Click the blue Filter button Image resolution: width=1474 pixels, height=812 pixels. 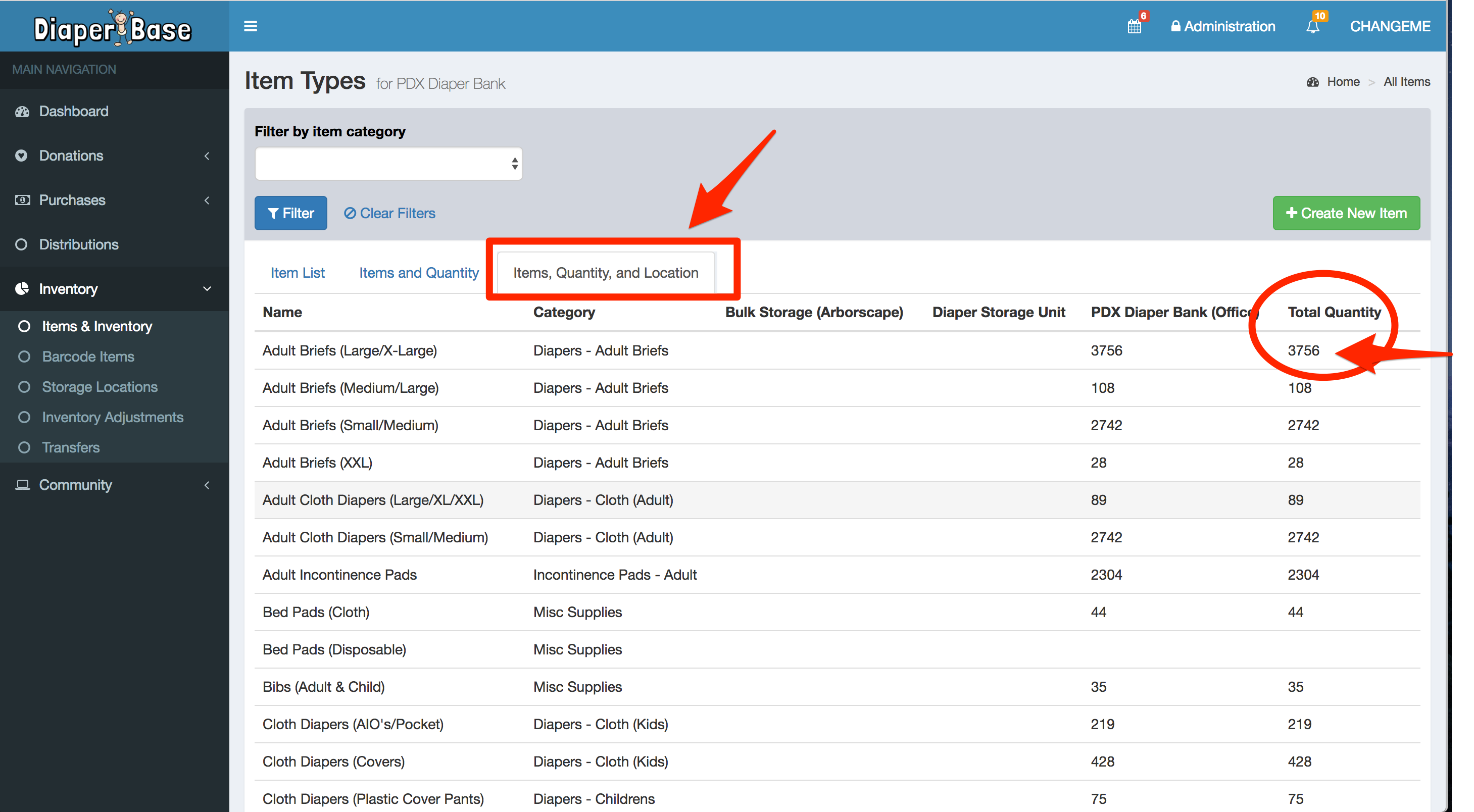click(x=290, y=213)
